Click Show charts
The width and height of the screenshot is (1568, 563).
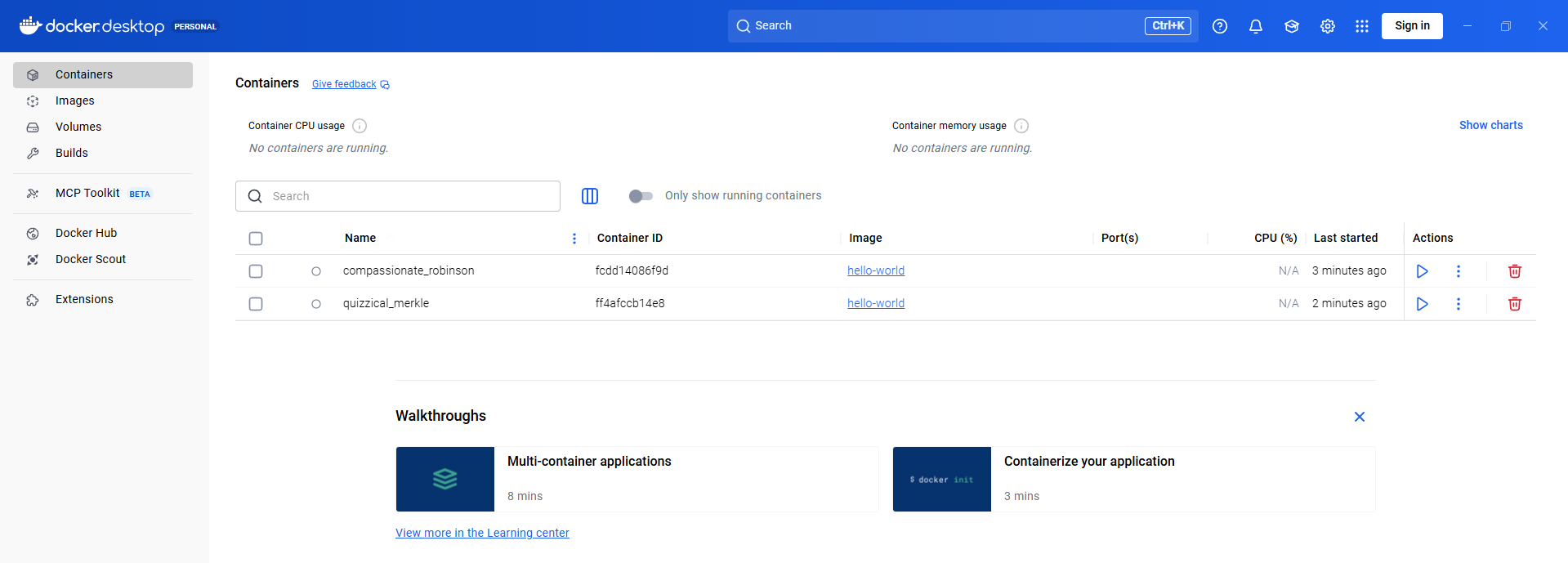point(1491,125)
